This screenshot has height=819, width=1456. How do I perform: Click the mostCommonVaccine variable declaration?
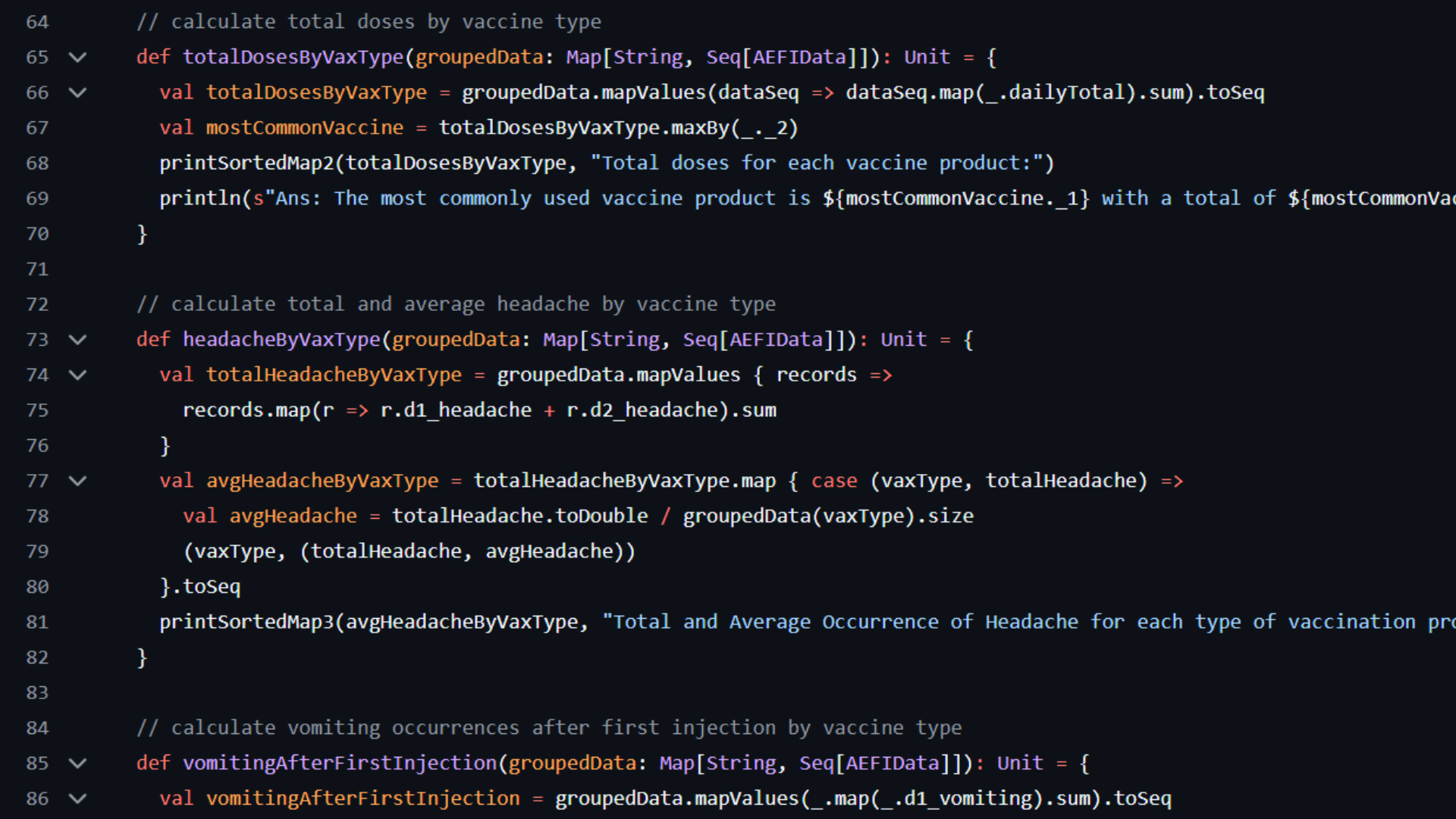click(x=304, y=128)
